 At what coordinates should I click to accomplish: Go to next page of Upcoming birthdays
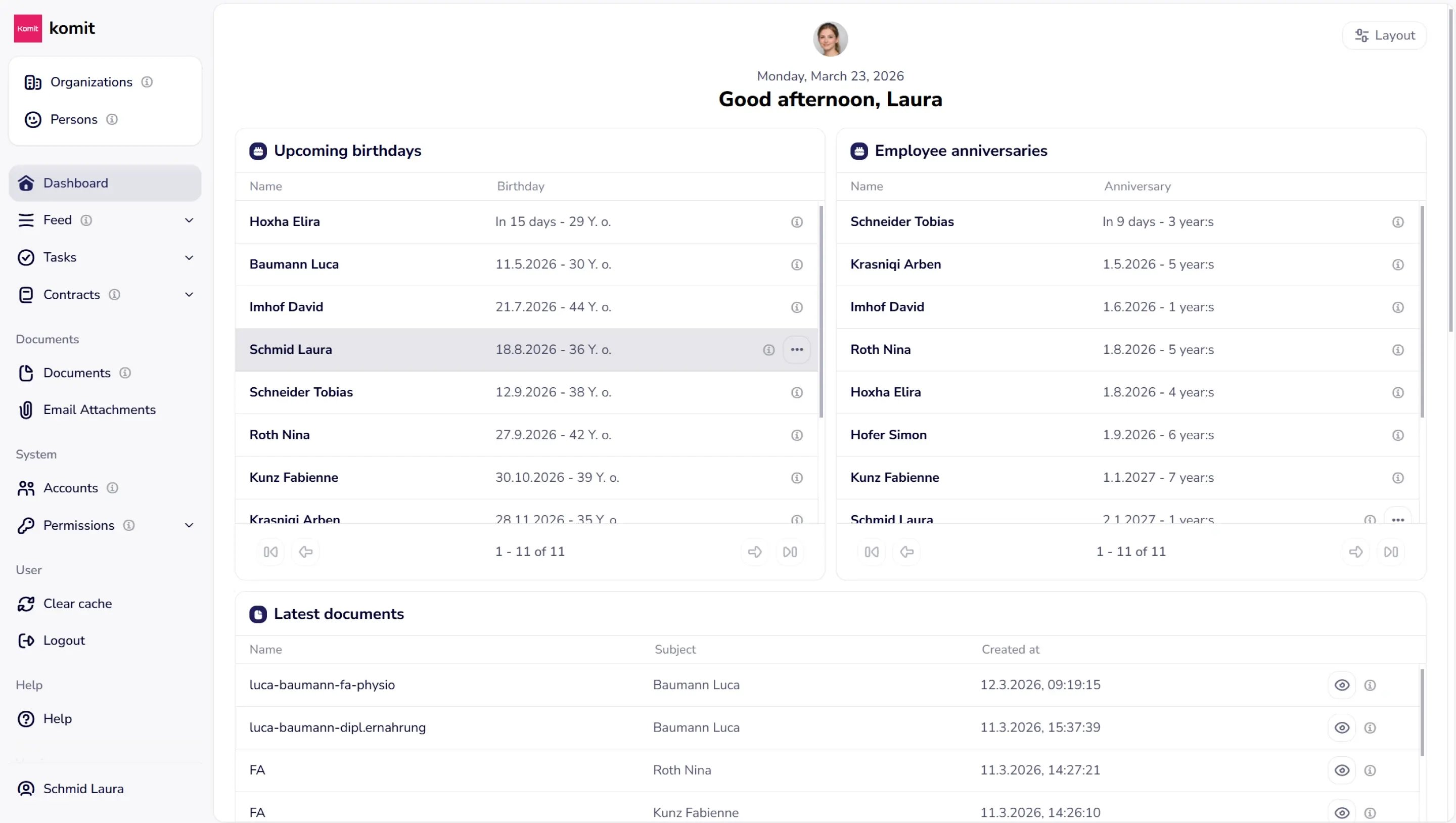(755, 552)
